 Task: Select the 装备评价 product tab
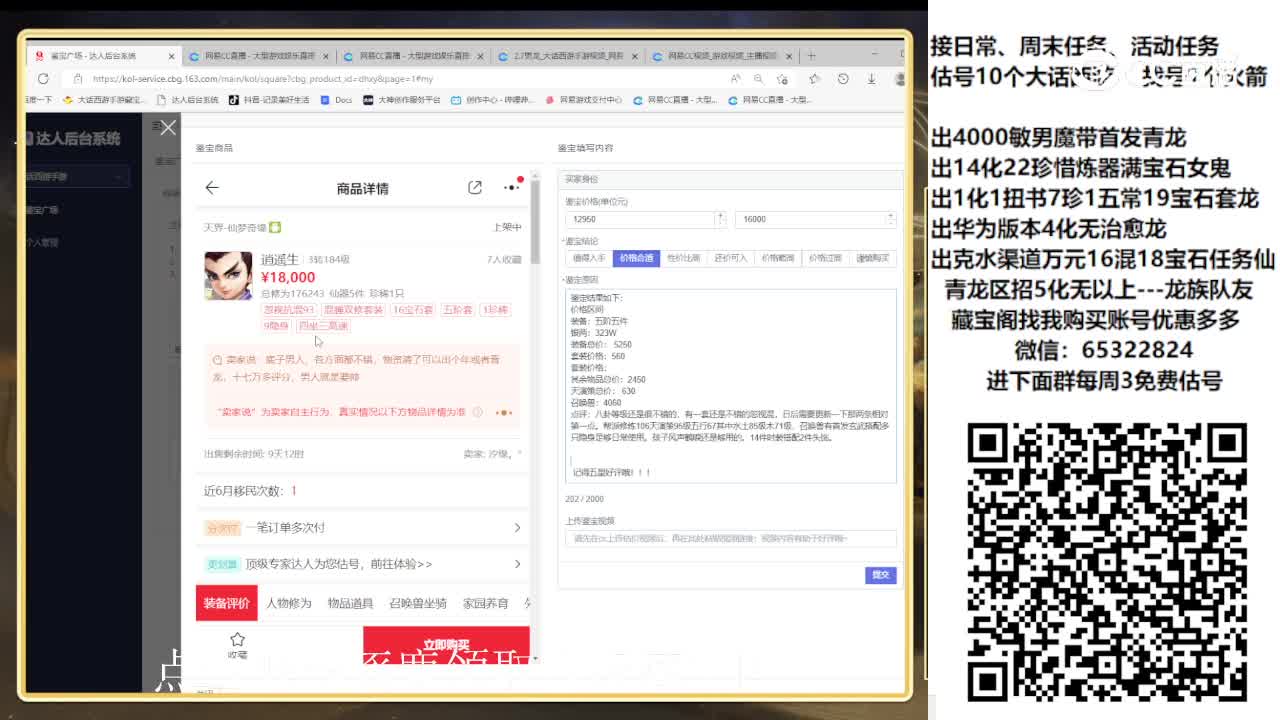tap(227, 603)
